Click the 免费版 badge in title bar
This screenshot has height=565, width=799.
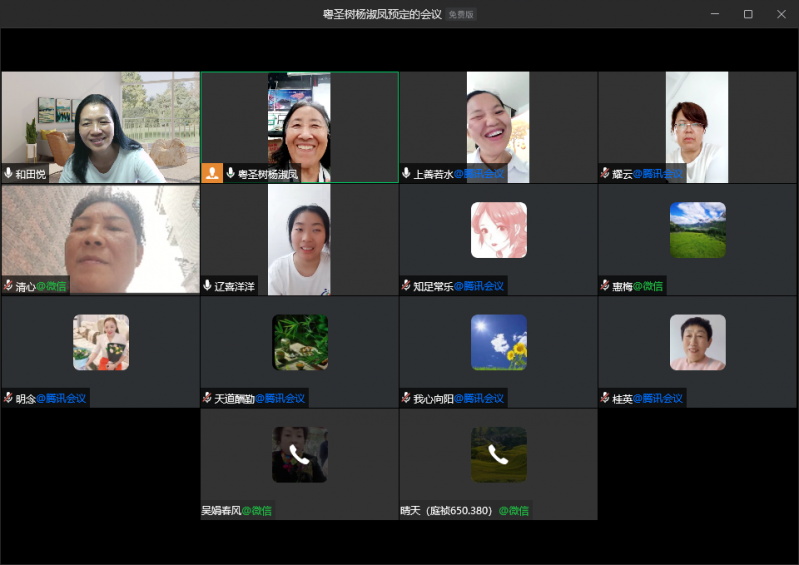(x=461, y=15)
